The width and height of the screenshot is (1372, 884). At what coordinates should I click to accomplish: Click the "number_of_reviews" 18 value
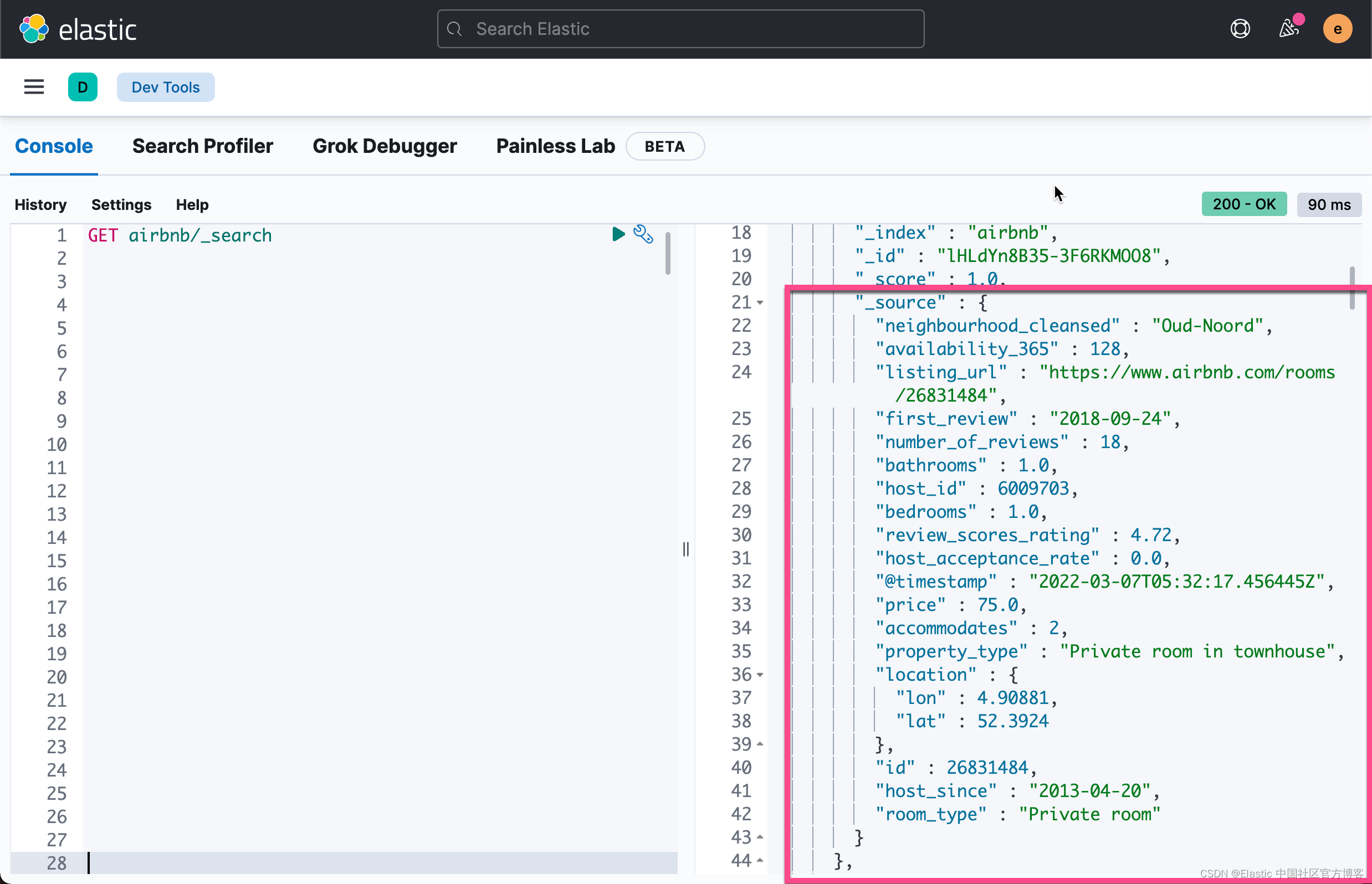tap(1110, 442)
